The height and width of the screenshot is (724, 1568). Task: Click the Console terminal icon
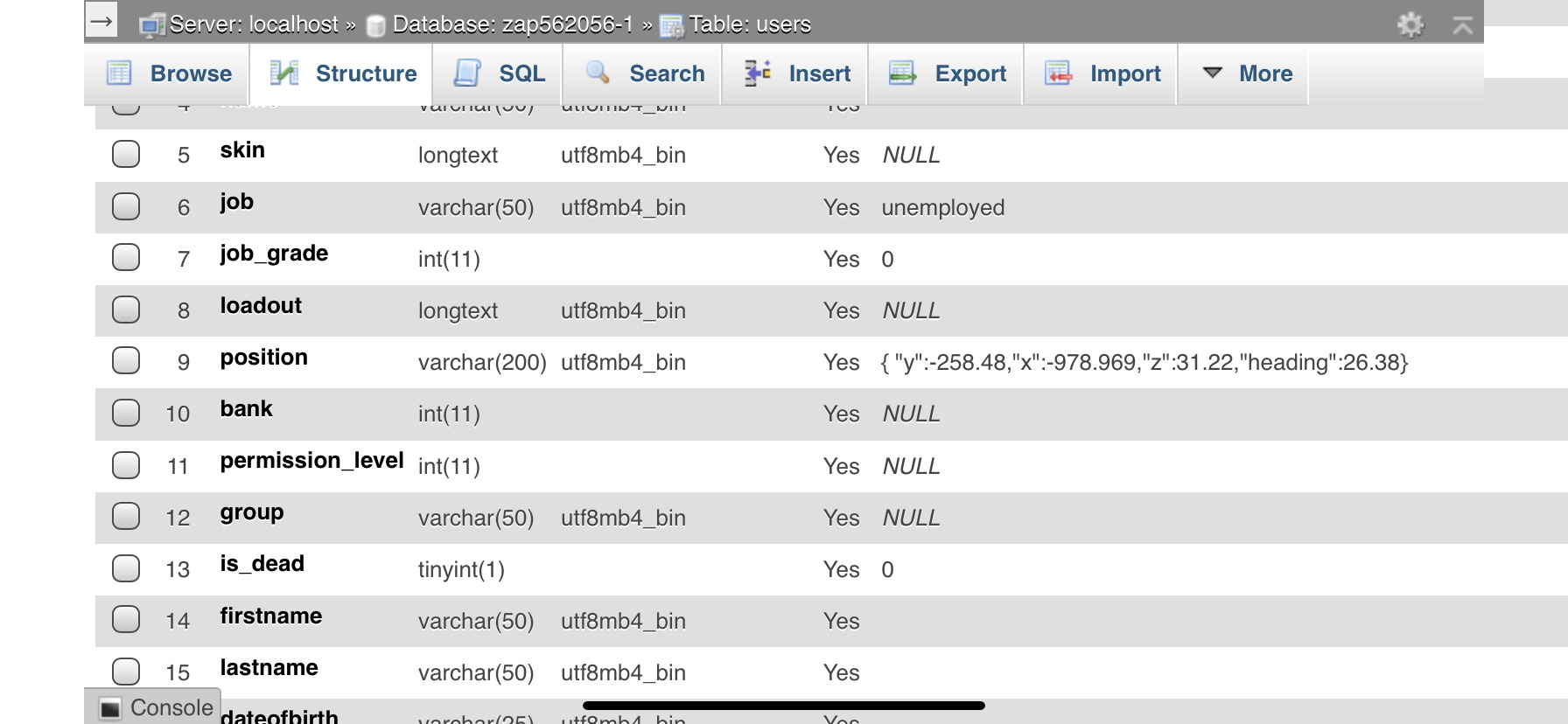click(110, 708)
